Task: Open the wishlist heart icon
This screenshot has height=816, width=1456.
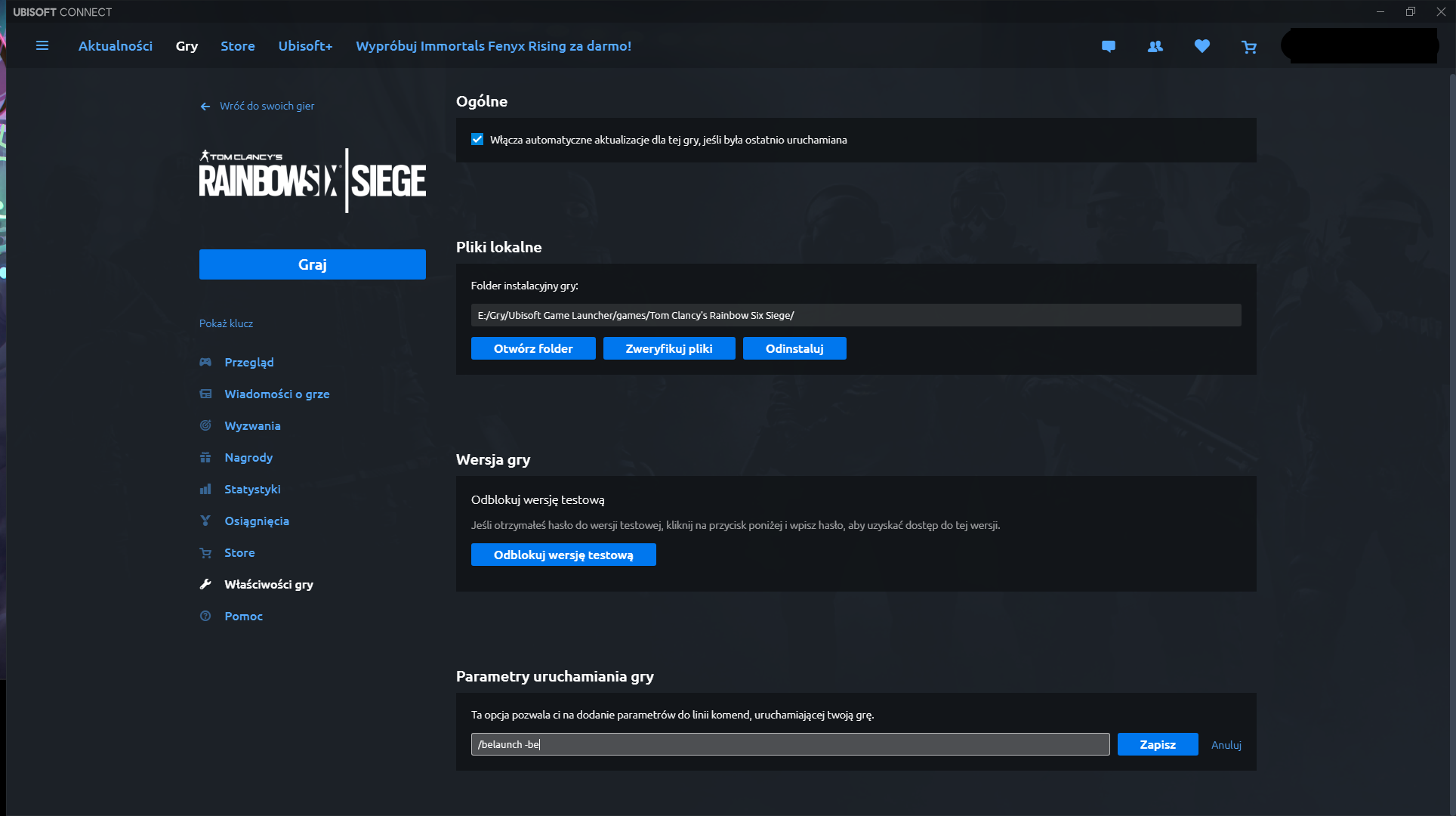Action: (1202, 46)
